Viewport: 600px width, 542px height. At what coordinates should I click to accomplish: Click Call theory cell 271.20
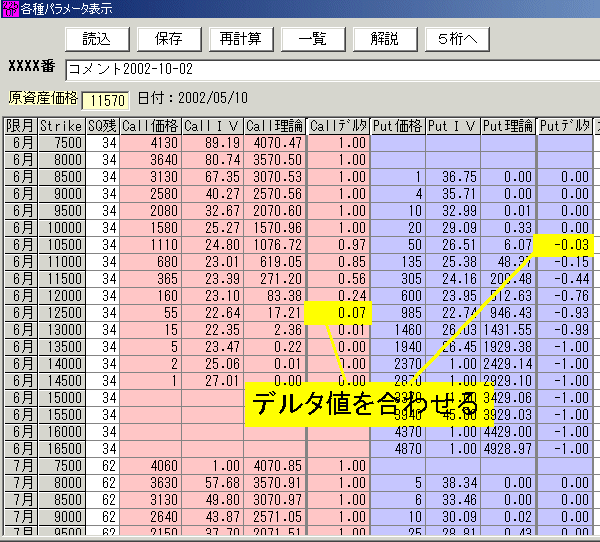[x=275, y=279]
